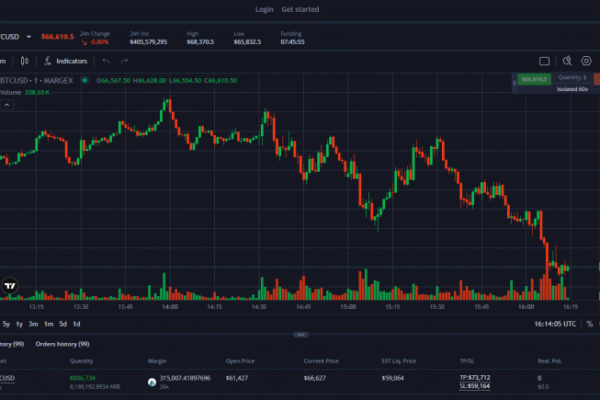Select the 5d time range
This screenshot has height=400, width=600.
tap(62, 324)
